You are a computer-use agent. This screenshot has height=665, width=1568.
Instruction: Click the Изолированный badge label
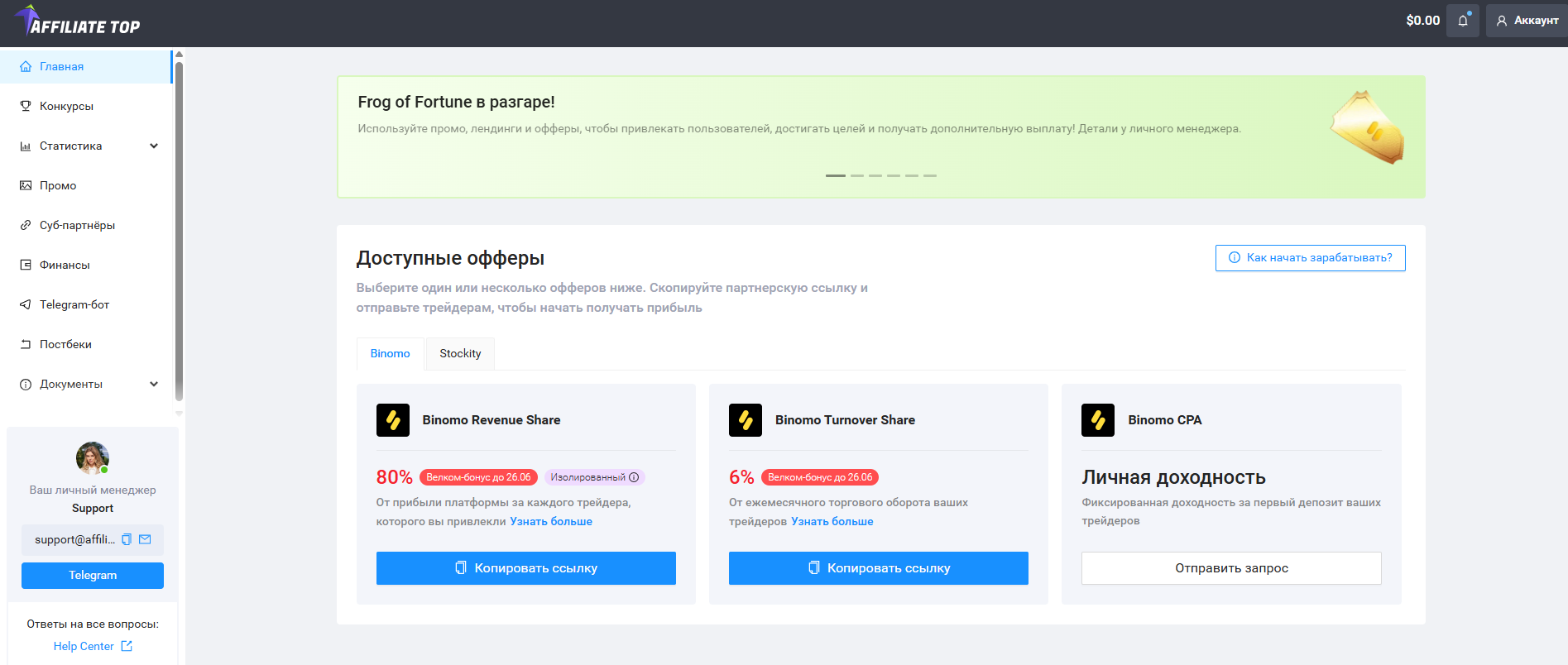click(588, 477)
